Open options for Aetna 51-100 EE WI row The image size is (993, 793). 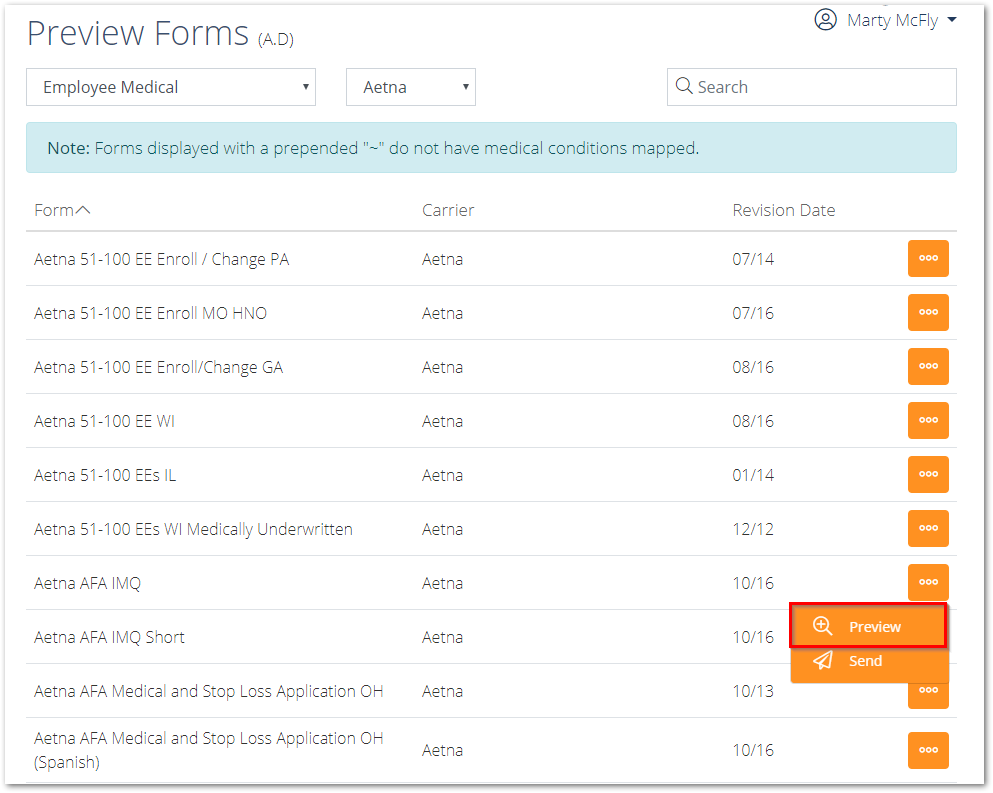(x=928, y=420)
